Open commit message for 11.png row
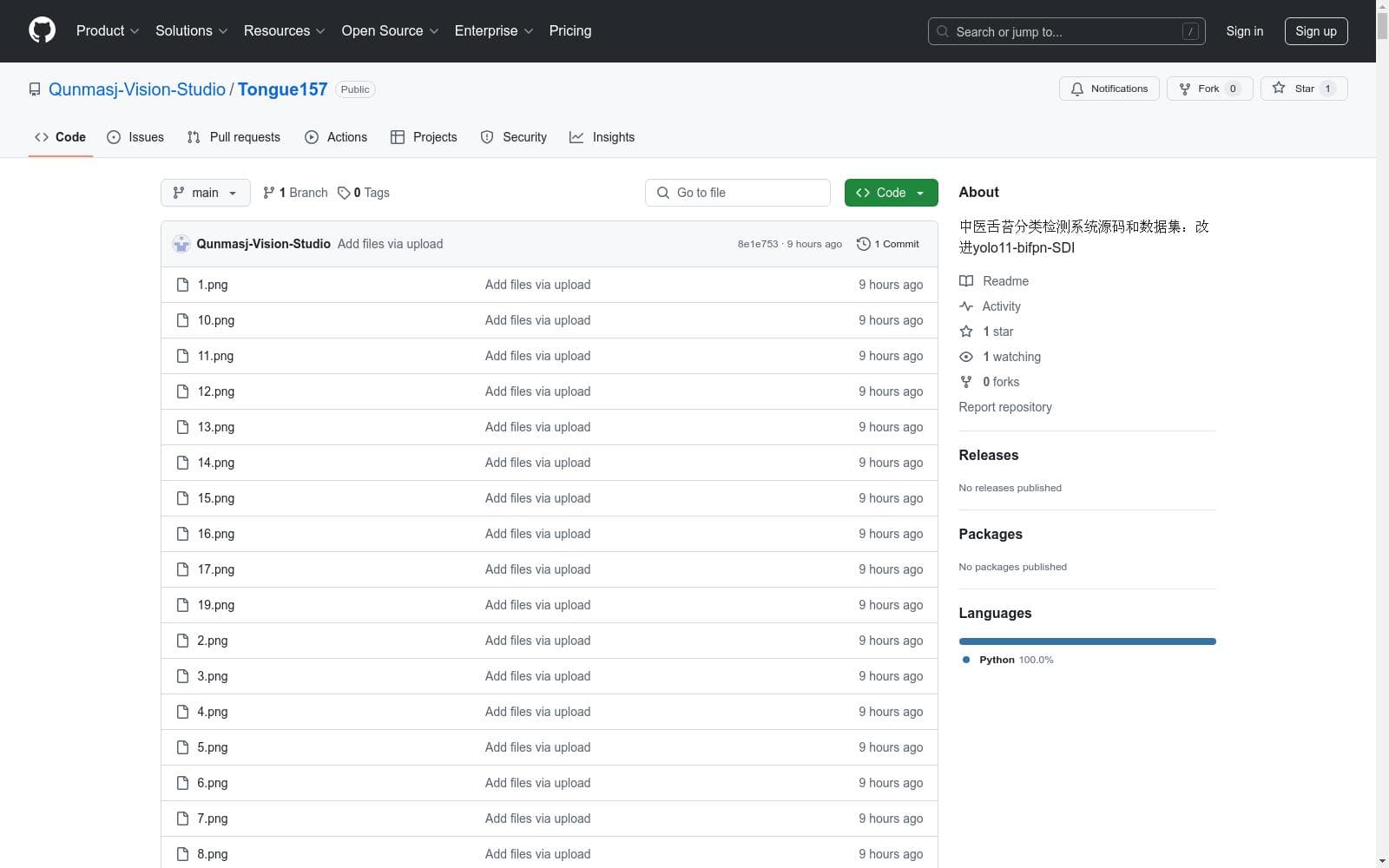The width and height of the screenshot is (1389, 868). [x=537, y=356]
